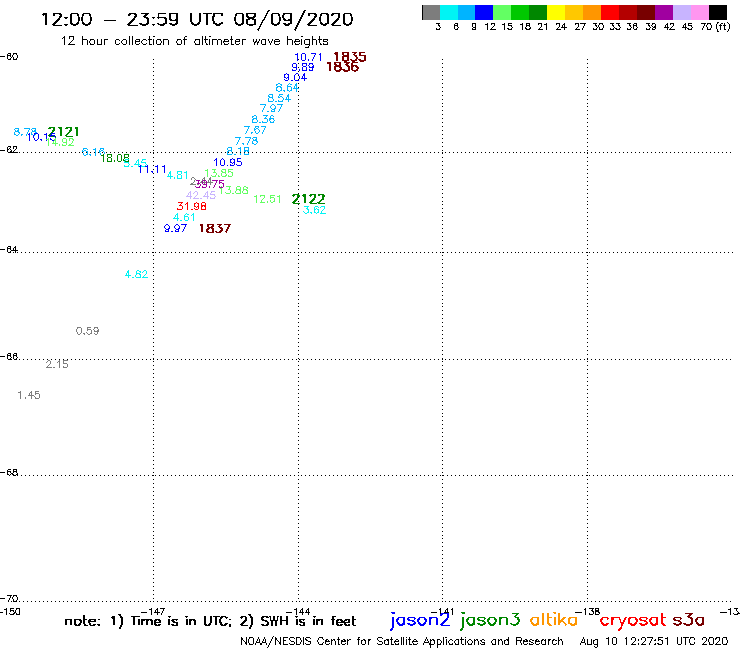Screen dimensions: 740x650
Task: Click the wave height value '12.51'
Action: point(267,199)
